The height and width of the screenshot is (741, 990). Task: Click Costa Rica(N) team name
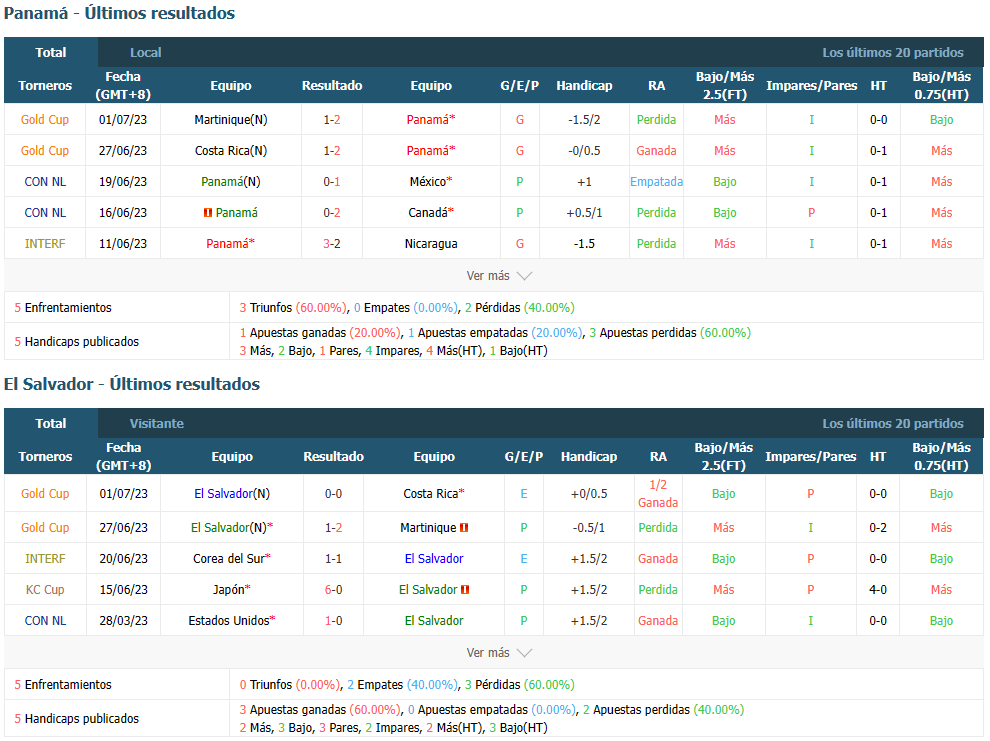230,150
